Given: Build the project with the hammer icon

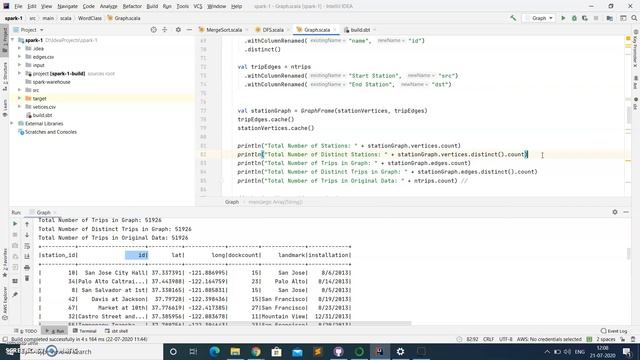Looking at the screenshot, I should (513, 18).
